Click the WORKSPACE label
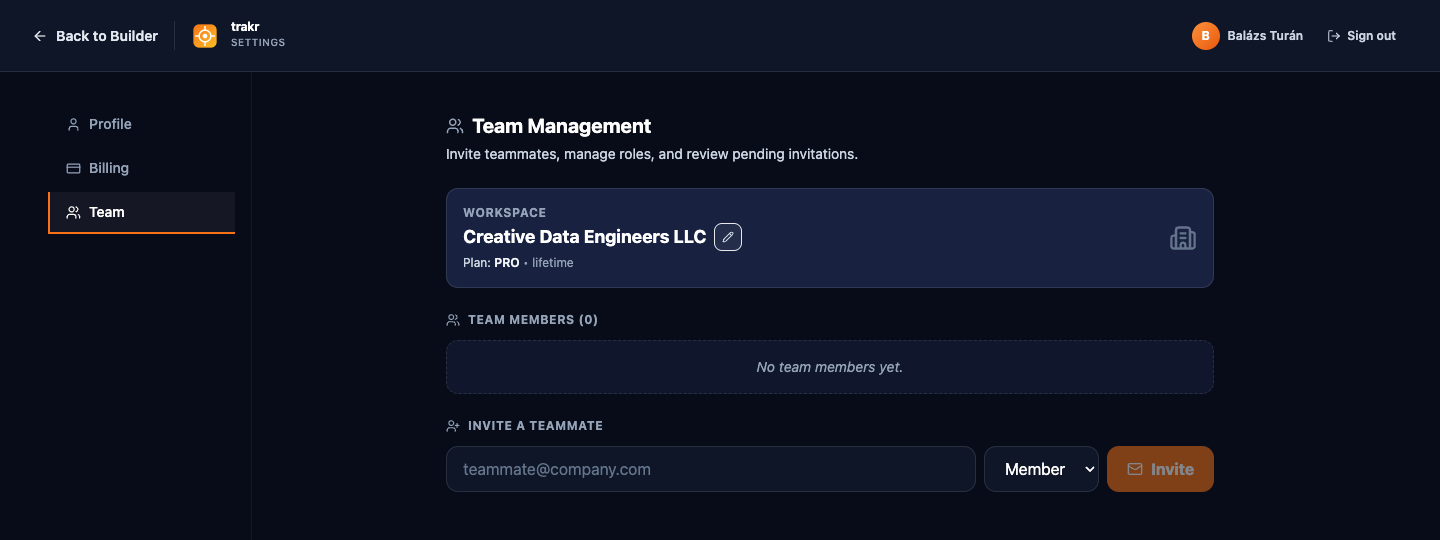1440x540 pixels. tap(504, 213)
